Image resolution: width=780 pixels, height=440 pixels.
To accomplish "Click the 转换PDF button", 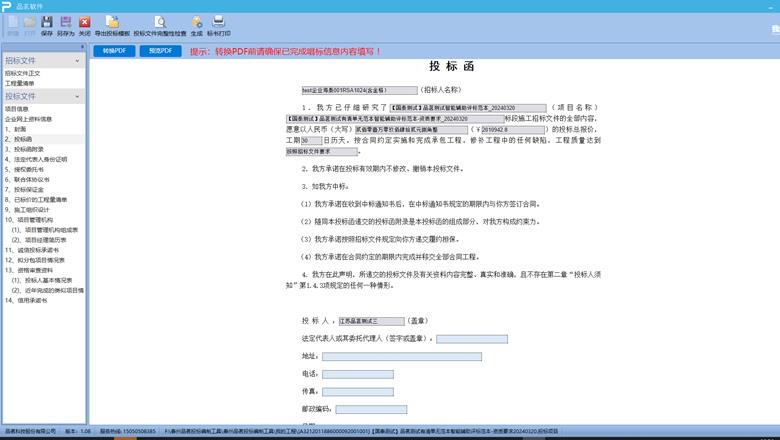I will (x=114, y=50).
